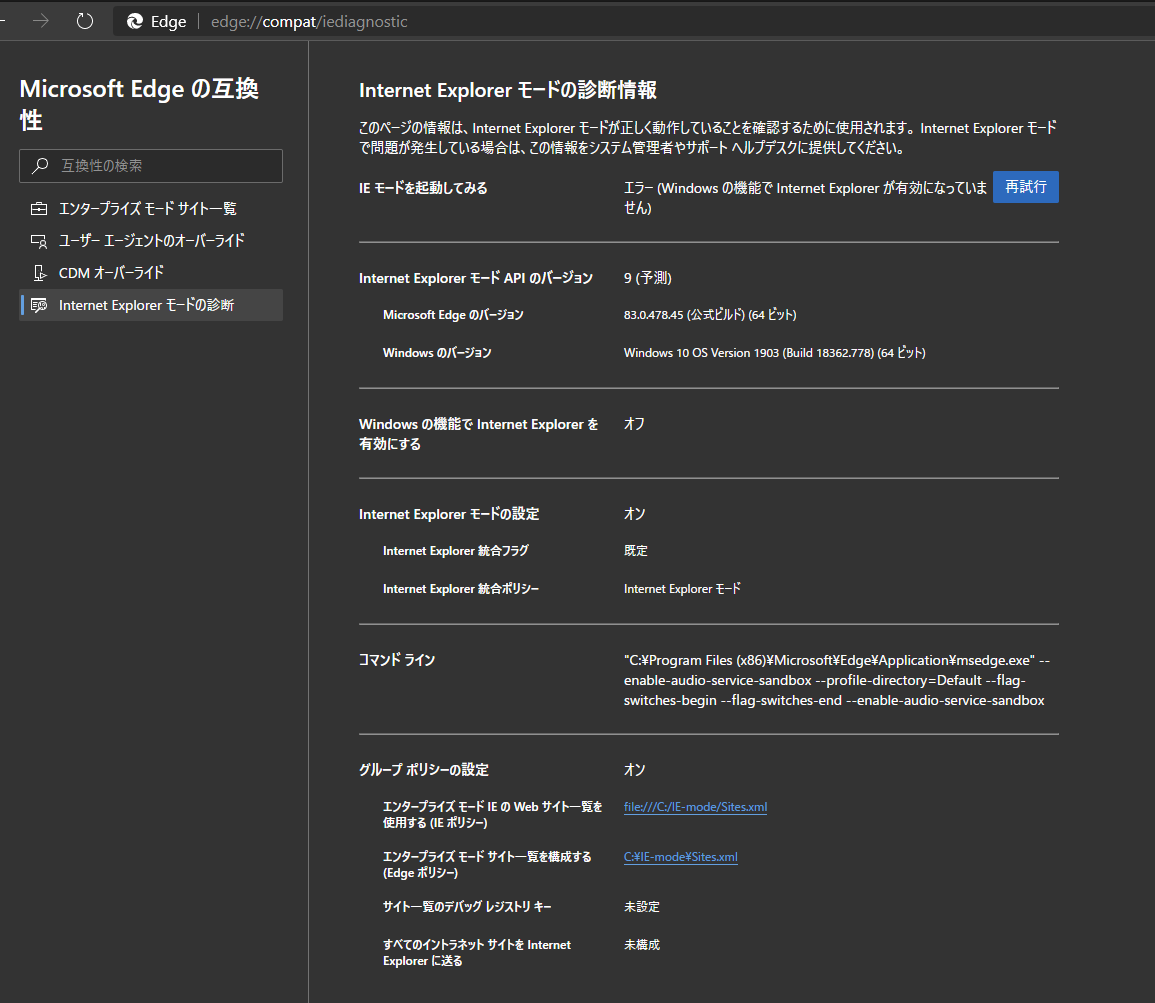Click the Windows 10 OS Version 1903 text

[775, 353]
